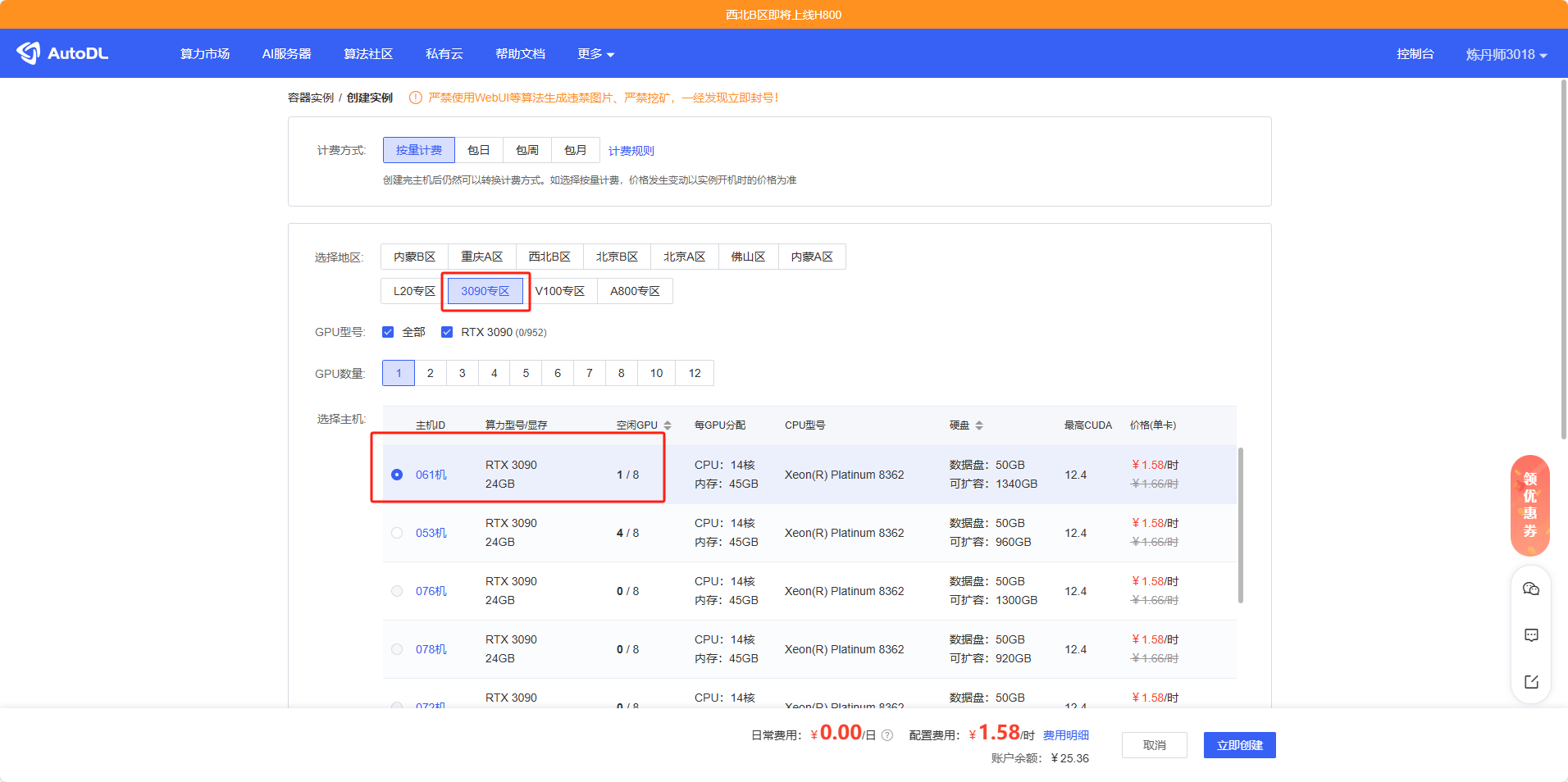Click the 4 / 8 idle GPU cell
This screenshot has width=1568, height=782.
(x=628, y=533)
